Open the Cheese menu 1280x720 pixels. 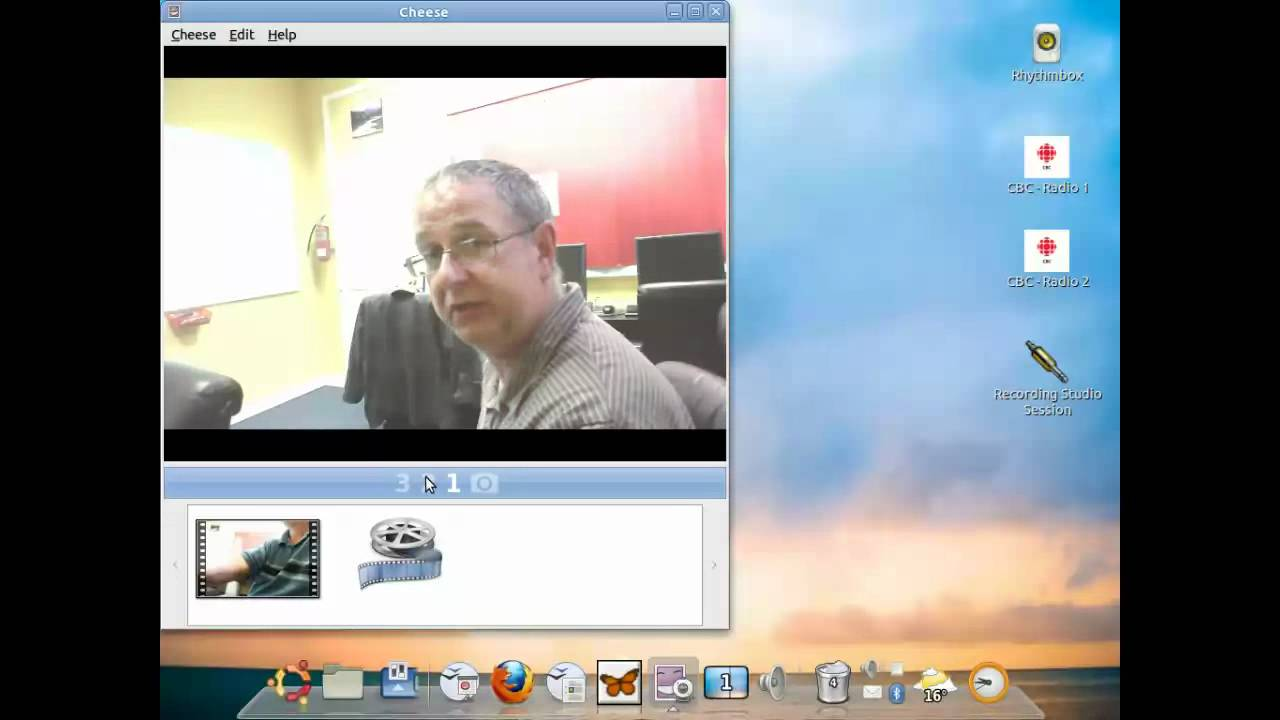(193, 34)
